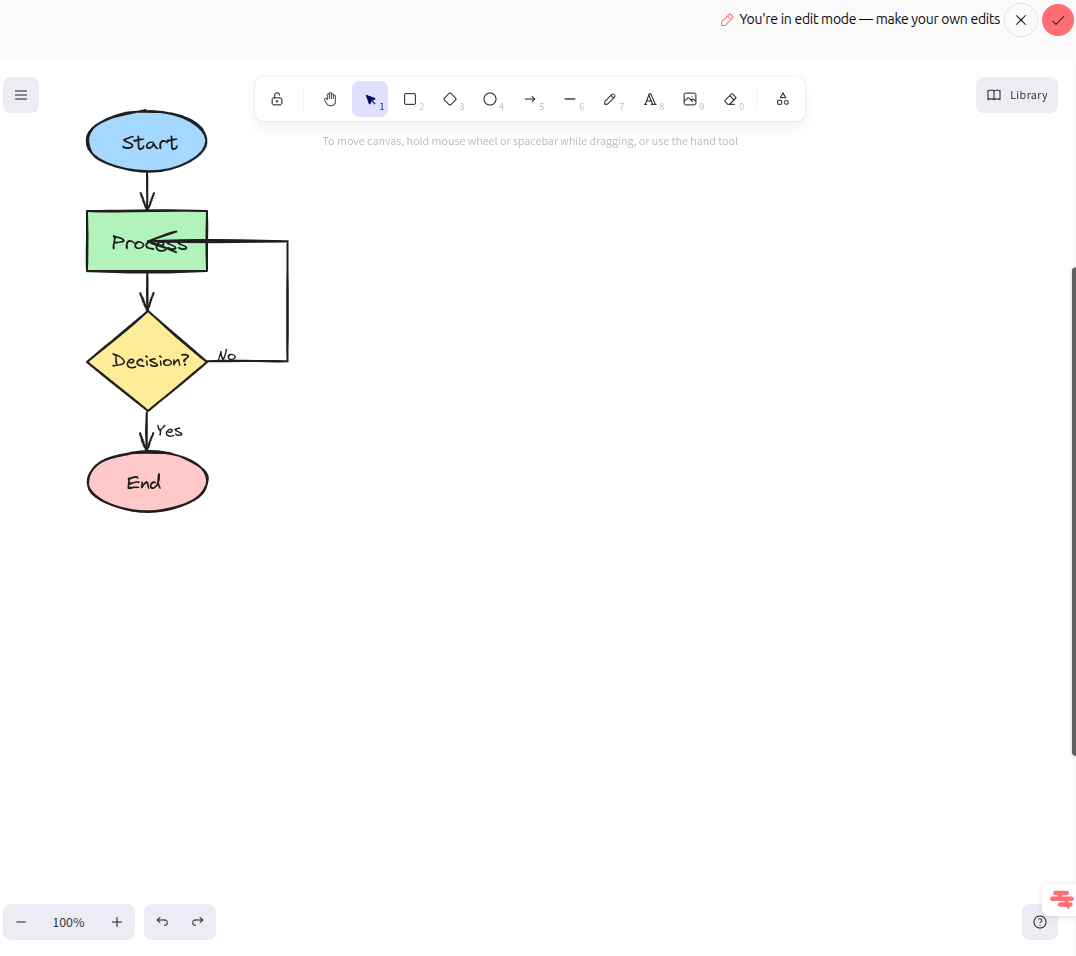Select the Hand panning tool
This screenshot has width=1076, height=956.
pyautogui.click(x=330, y=100)
